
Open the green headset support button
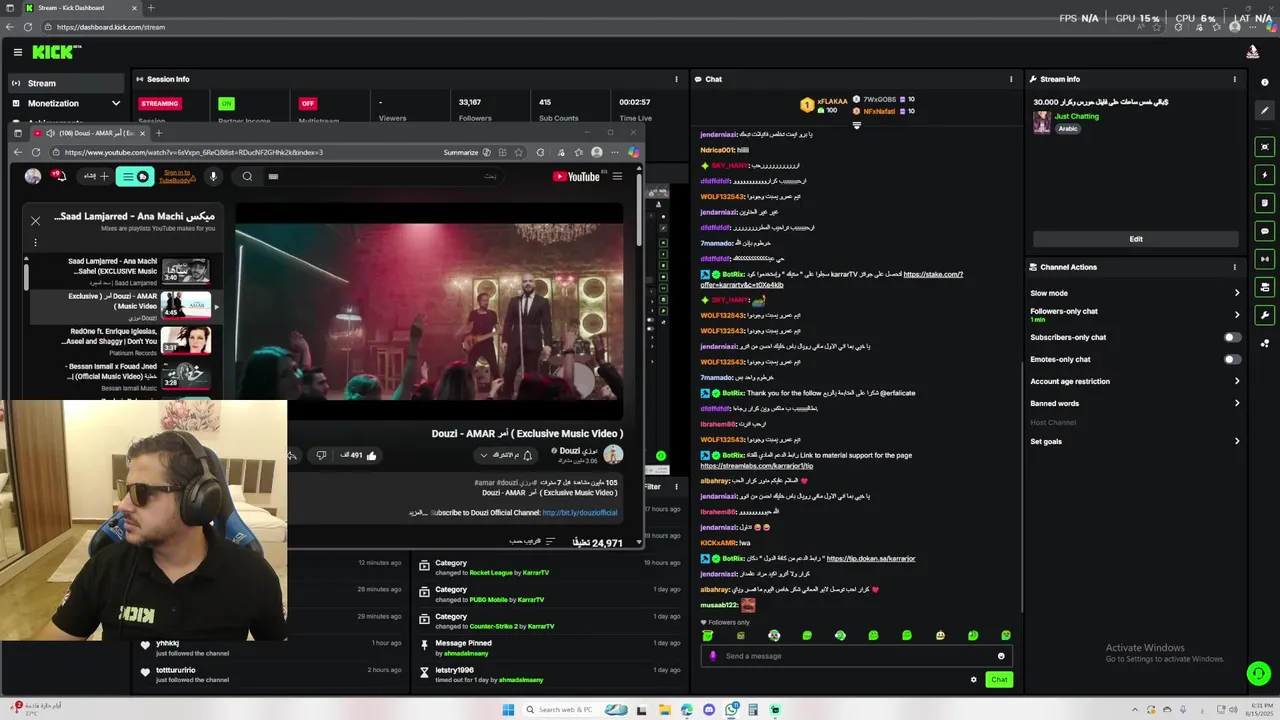click(x=1259, y=673)
